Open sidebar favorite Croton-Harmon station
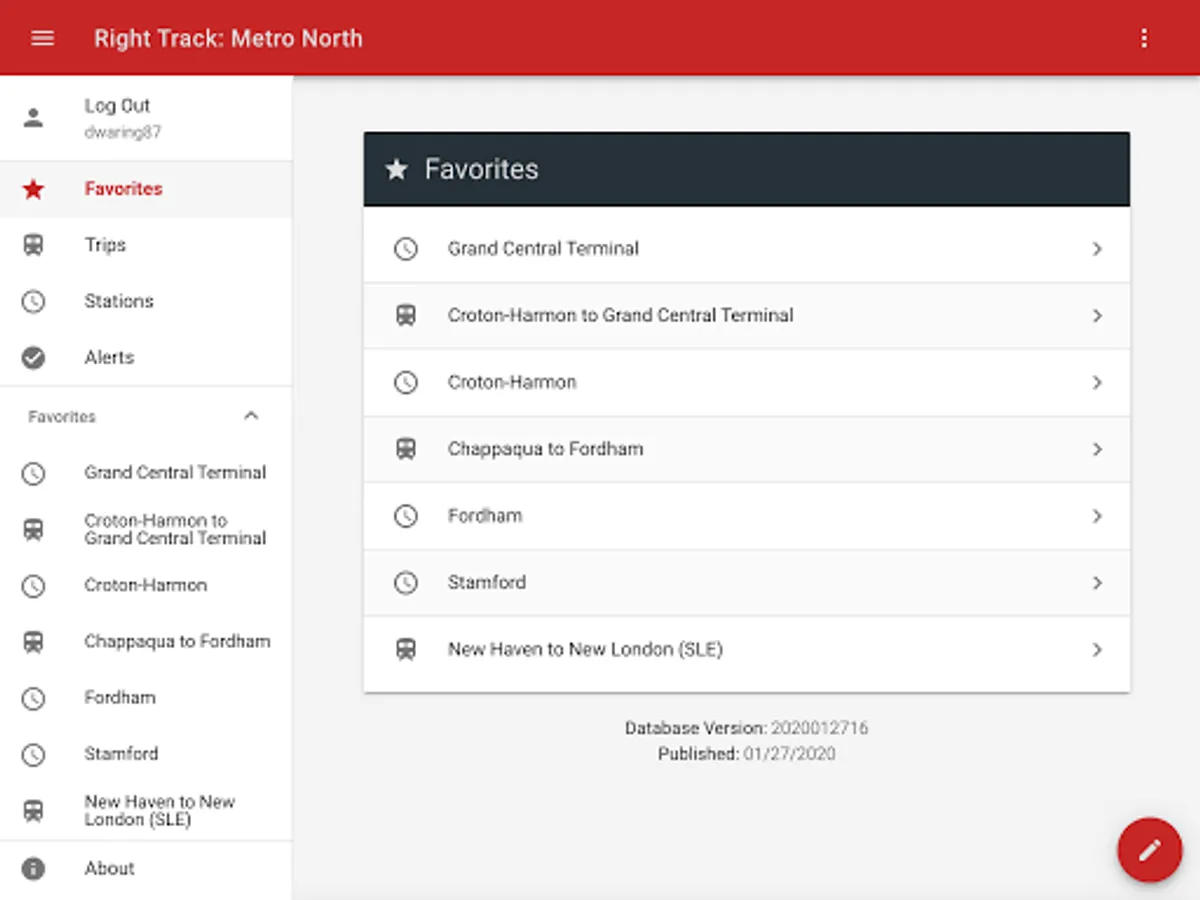This screenshot has width=1200, height=900. pyautogui.click(x=146, y=585)
